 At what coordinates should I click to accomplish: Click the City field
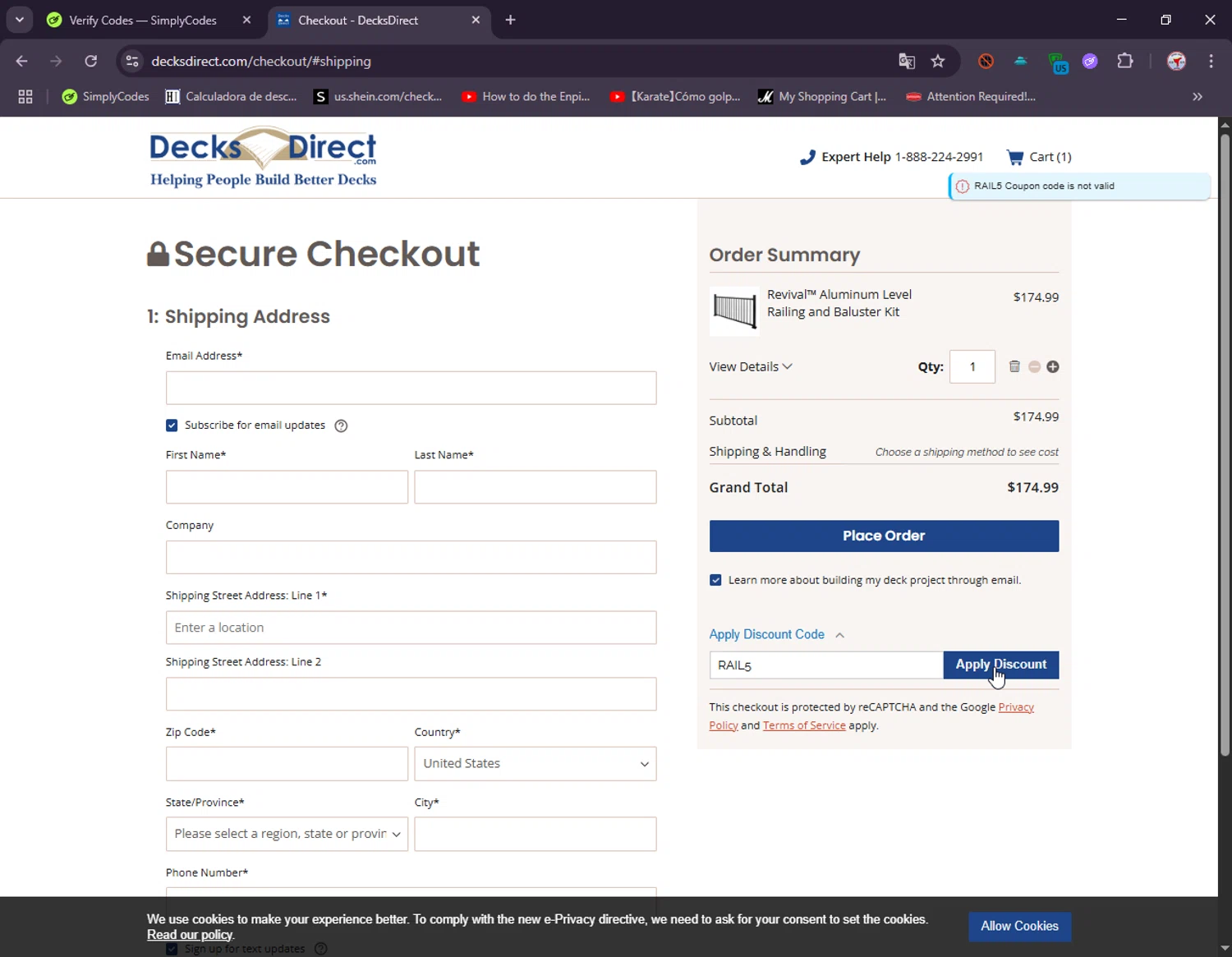pyautogui.click(x=536, y=834)
